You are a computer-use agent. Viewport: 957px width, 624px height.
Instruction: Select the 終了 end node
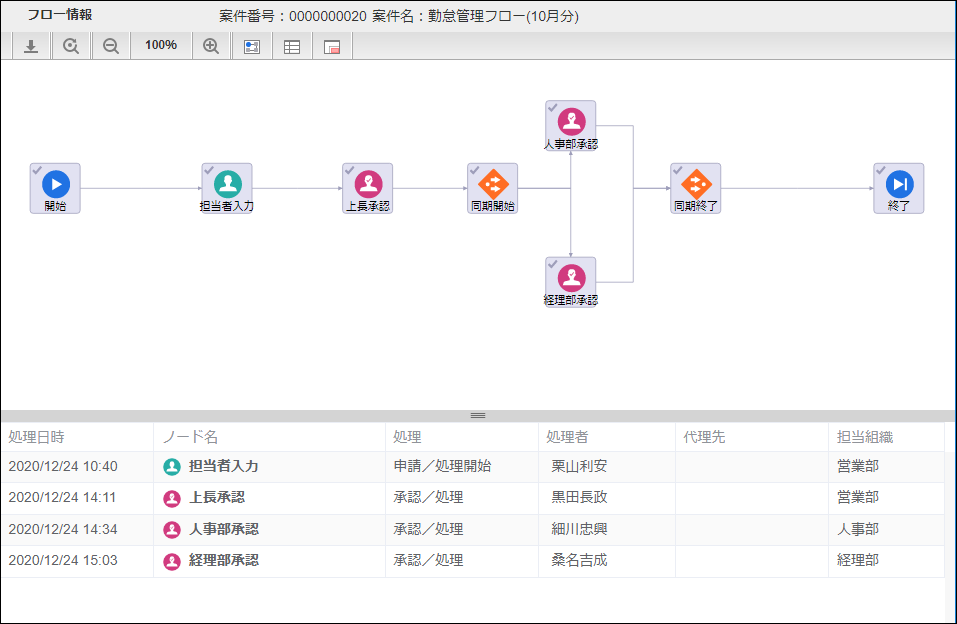pos(898,188)
